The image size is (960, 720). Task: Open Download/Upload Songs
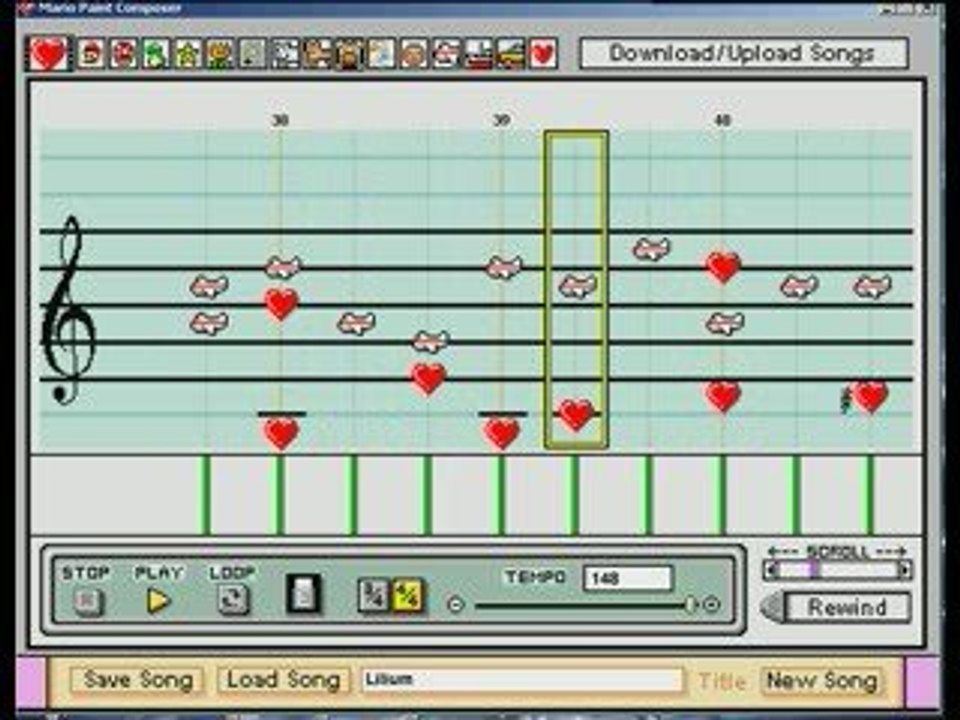[743, 54]
